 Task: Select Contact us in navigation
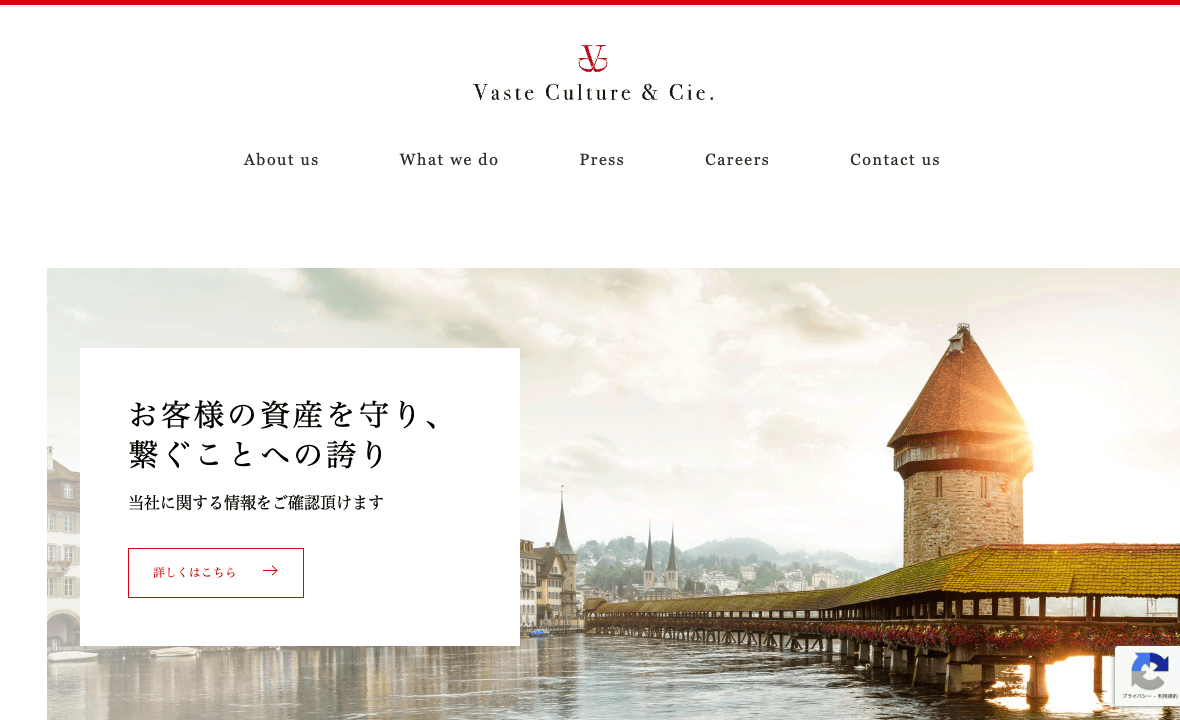(x=895, y=159)
